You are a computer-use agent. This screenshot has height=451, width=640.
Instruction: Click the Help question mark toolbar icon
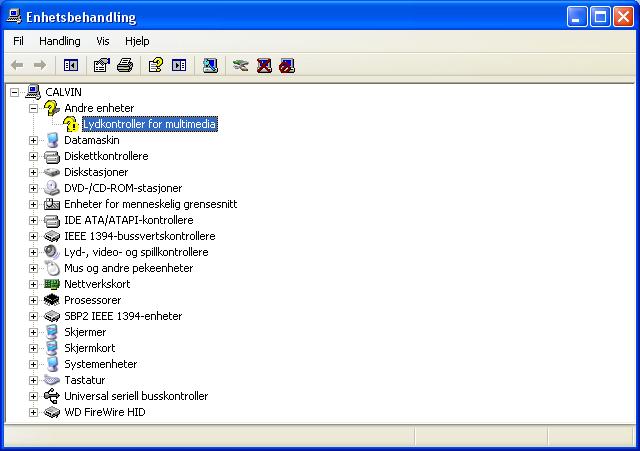(156, 65)
